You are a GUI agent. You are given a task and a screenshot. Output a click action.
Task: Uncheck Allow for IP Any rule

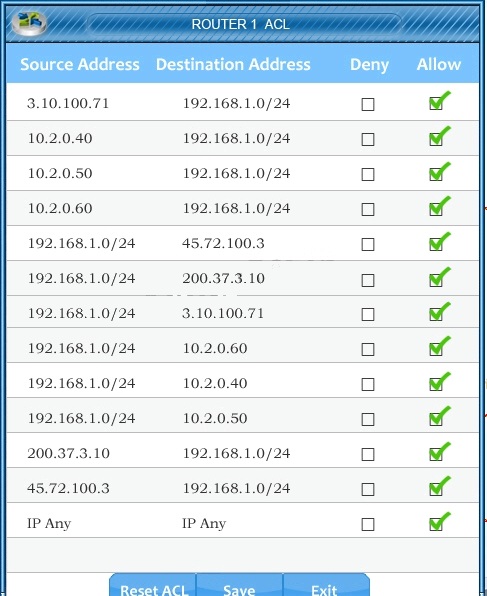coord(436,524)
